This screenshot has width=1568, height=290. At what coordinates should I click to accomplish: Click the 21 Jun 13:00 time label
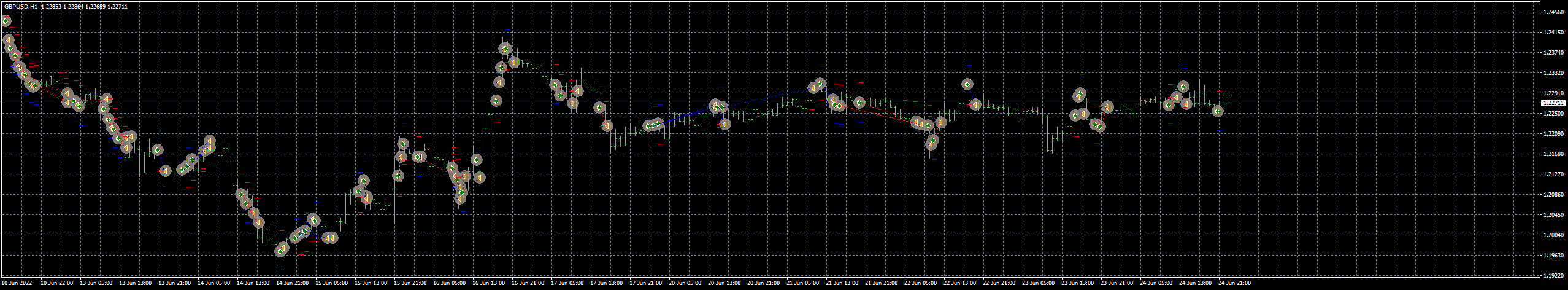click(842, 284)
